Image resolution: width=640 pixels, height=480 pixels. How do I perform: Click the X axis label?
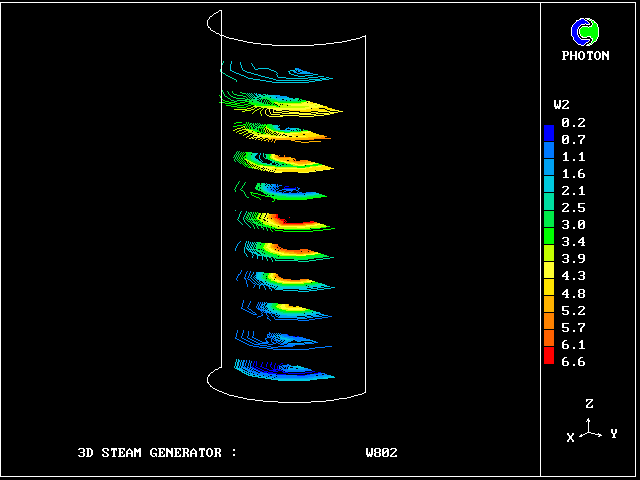(570, 437)
